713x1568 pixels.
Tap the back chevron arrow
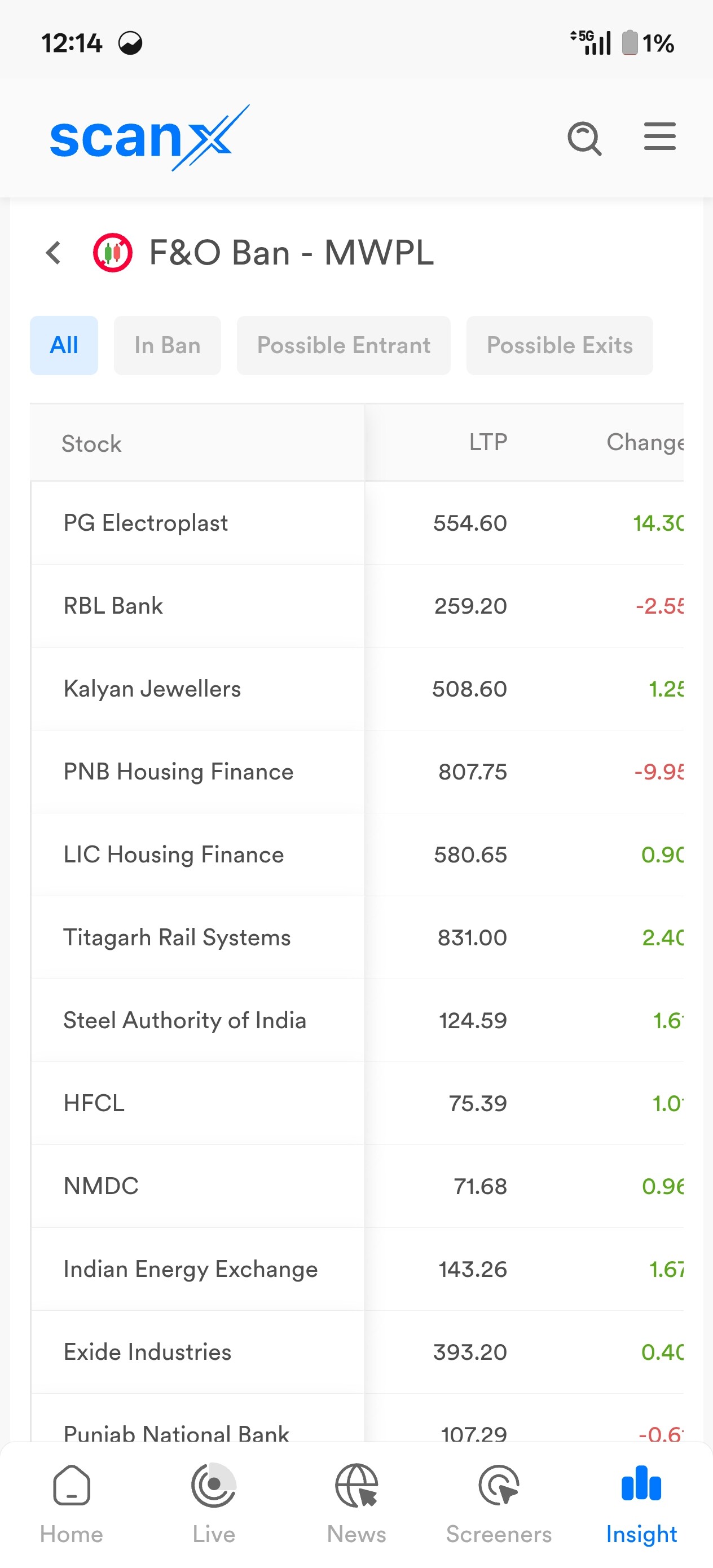pyautogui.click(x=54, y=253)
